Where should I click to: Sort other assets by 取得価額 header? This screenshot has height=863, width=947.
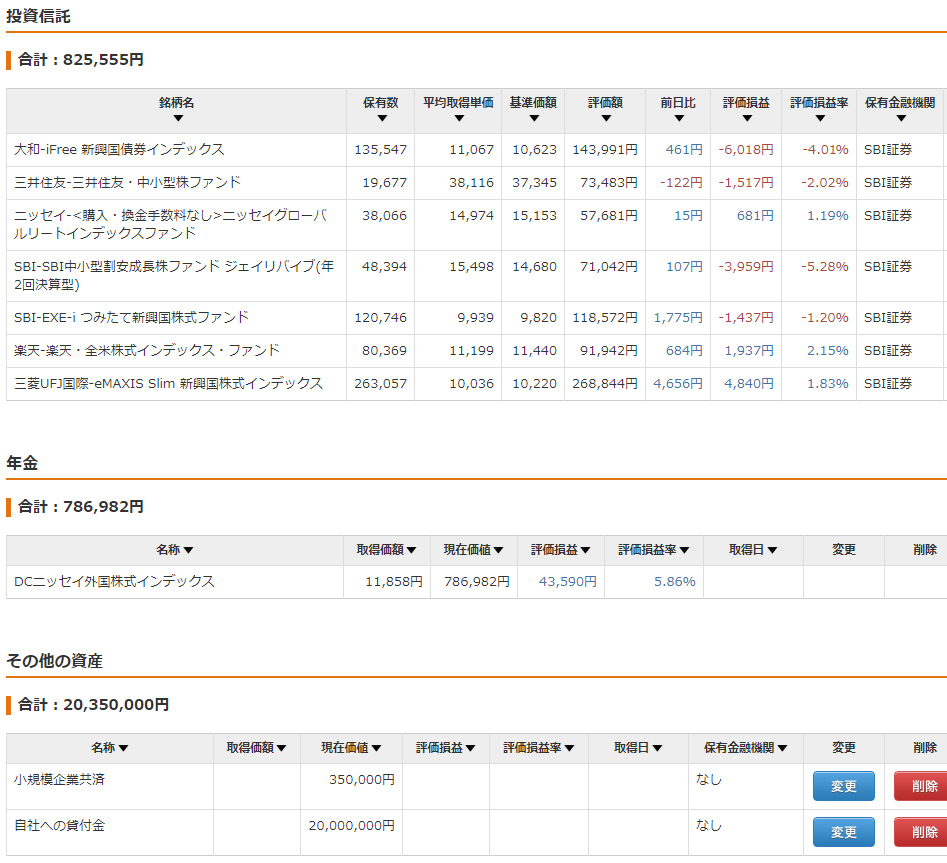point(256,748)
